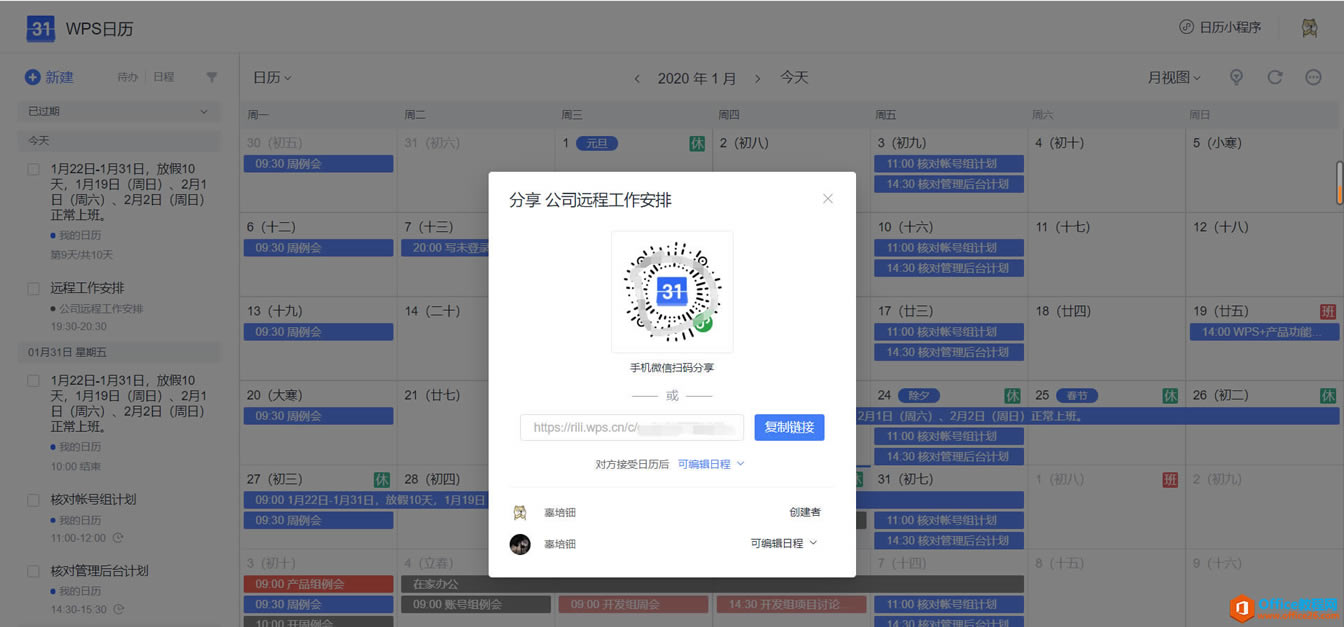
Task: Click the WPS日历 logo icon
Action: 40,29
